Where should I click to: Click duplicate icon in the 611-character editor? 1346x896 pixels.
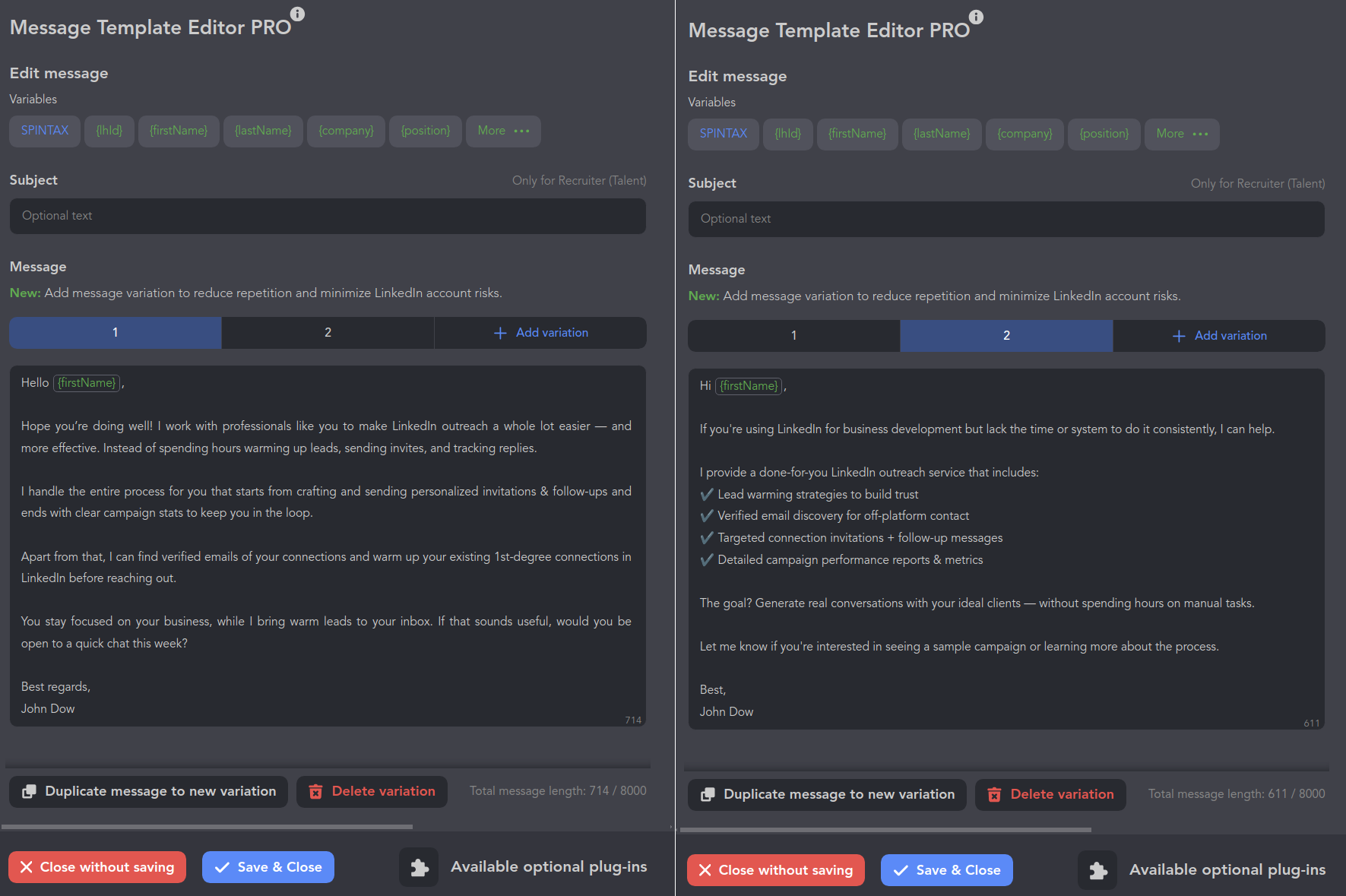click(x=708, y=795)
